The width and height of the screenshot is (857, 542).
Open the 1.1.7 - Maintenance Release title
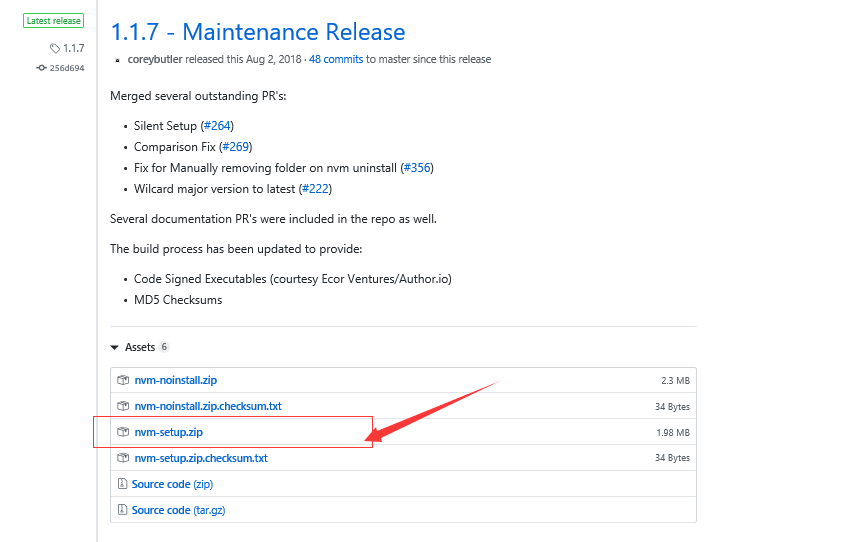[x=258, y=32]
